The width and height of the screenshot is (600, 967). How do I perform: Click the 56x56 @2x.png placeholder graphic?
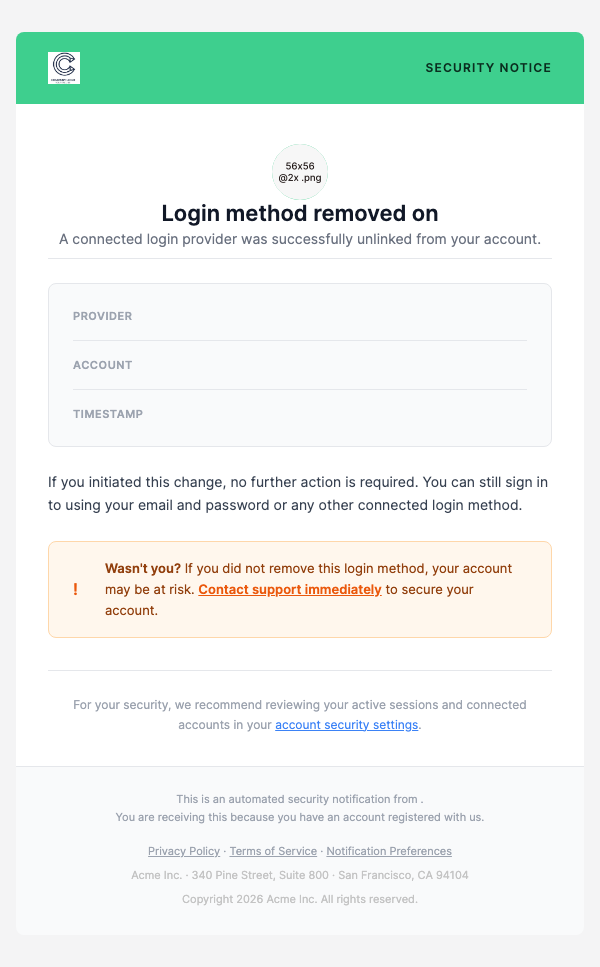click(299, 172)
